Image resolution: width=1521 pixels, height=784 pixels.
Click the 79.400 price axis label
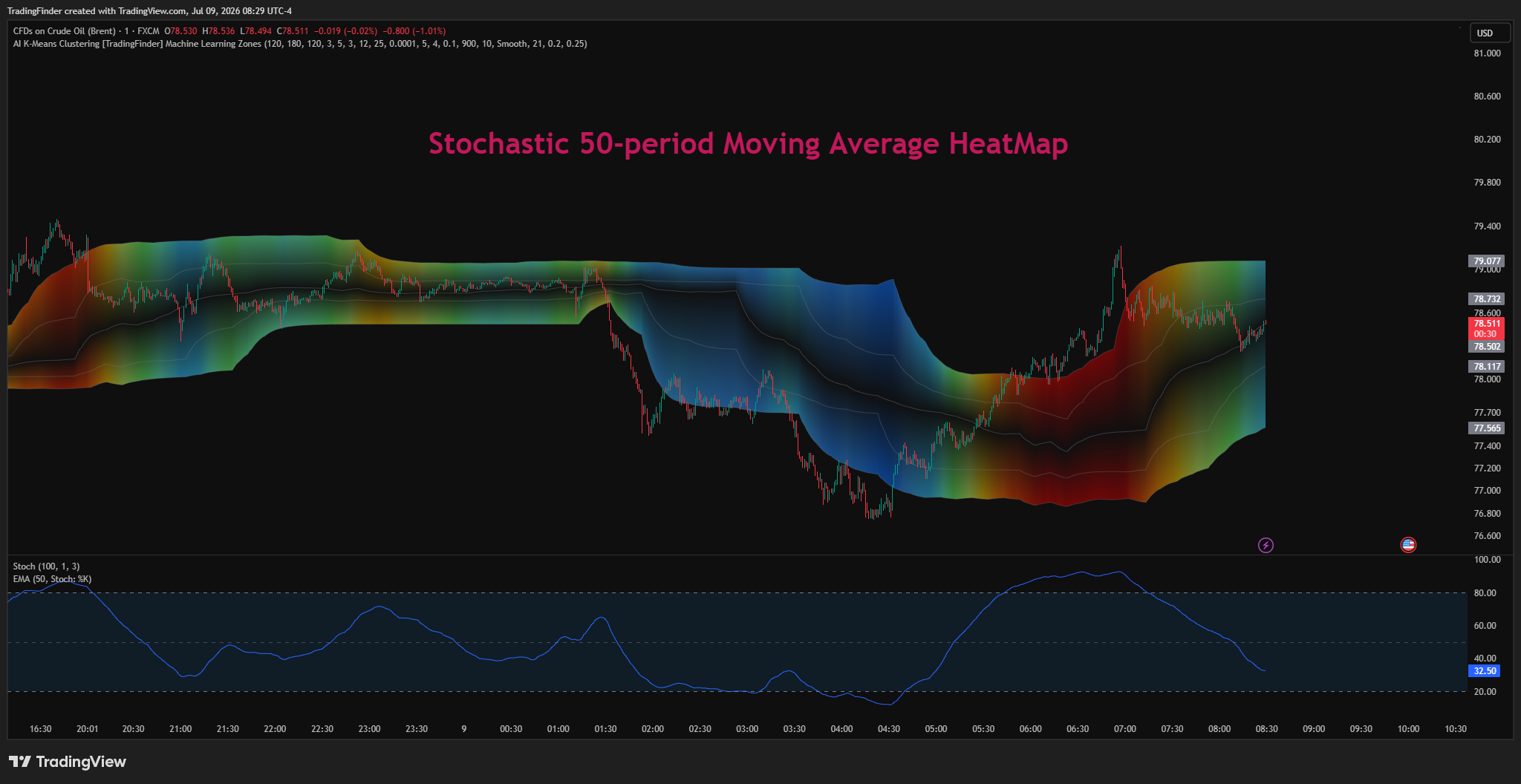[1487, 226]
